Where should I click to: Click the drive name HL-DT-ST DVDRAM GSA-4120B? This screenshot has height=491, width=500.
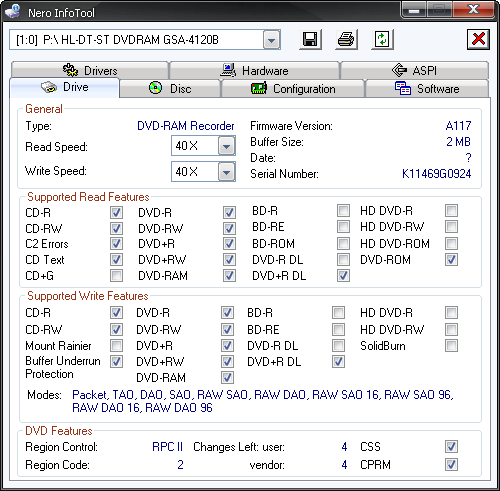(140, 40)
